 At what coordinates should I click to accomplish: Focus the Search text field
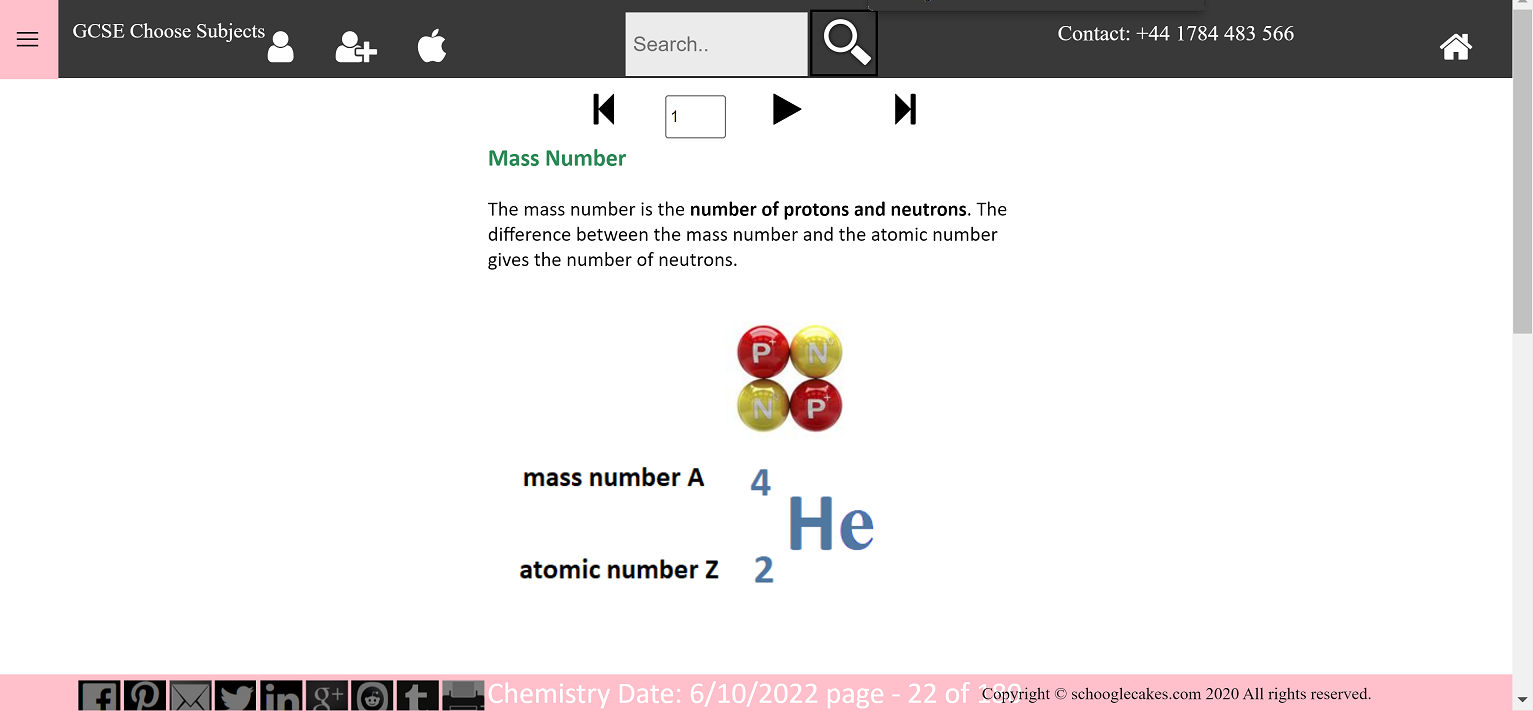point(716,44)
